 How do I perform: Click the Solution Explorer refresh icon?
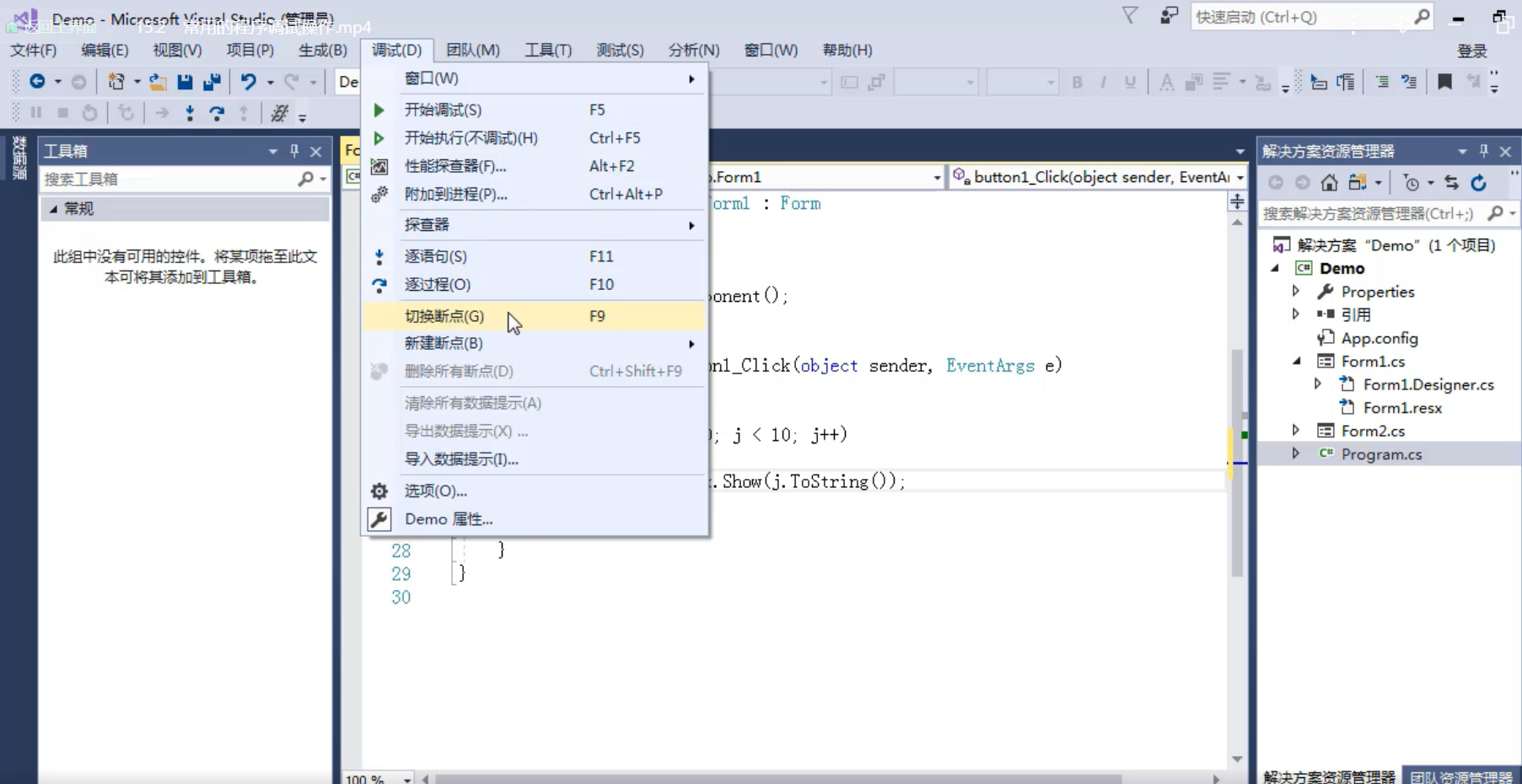(x=1478, y=183)
